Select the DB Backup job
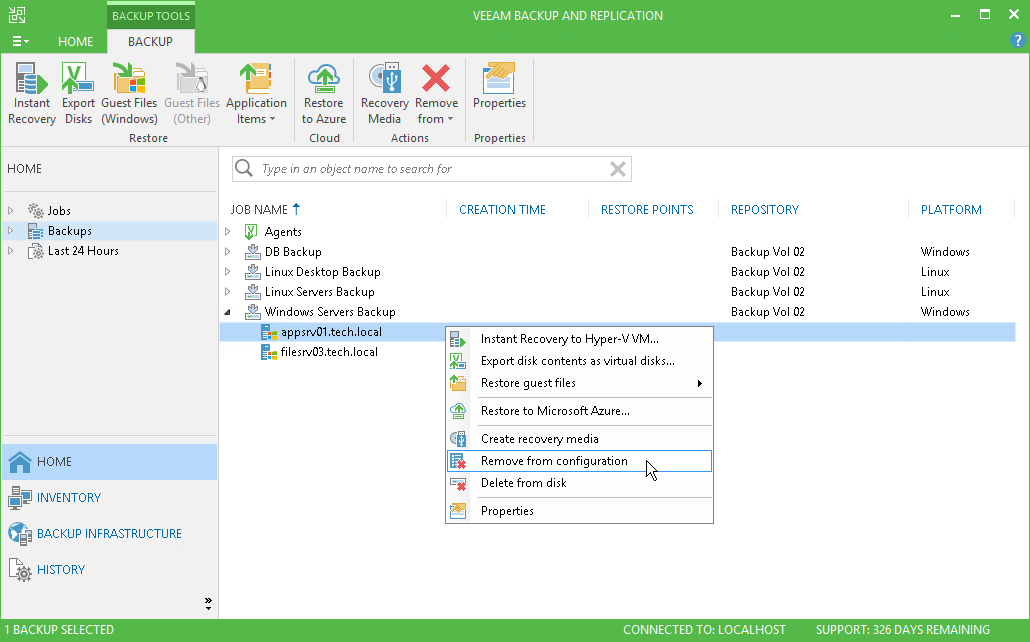The width and height of the screenshot is (1030, 642). [293, 252]
